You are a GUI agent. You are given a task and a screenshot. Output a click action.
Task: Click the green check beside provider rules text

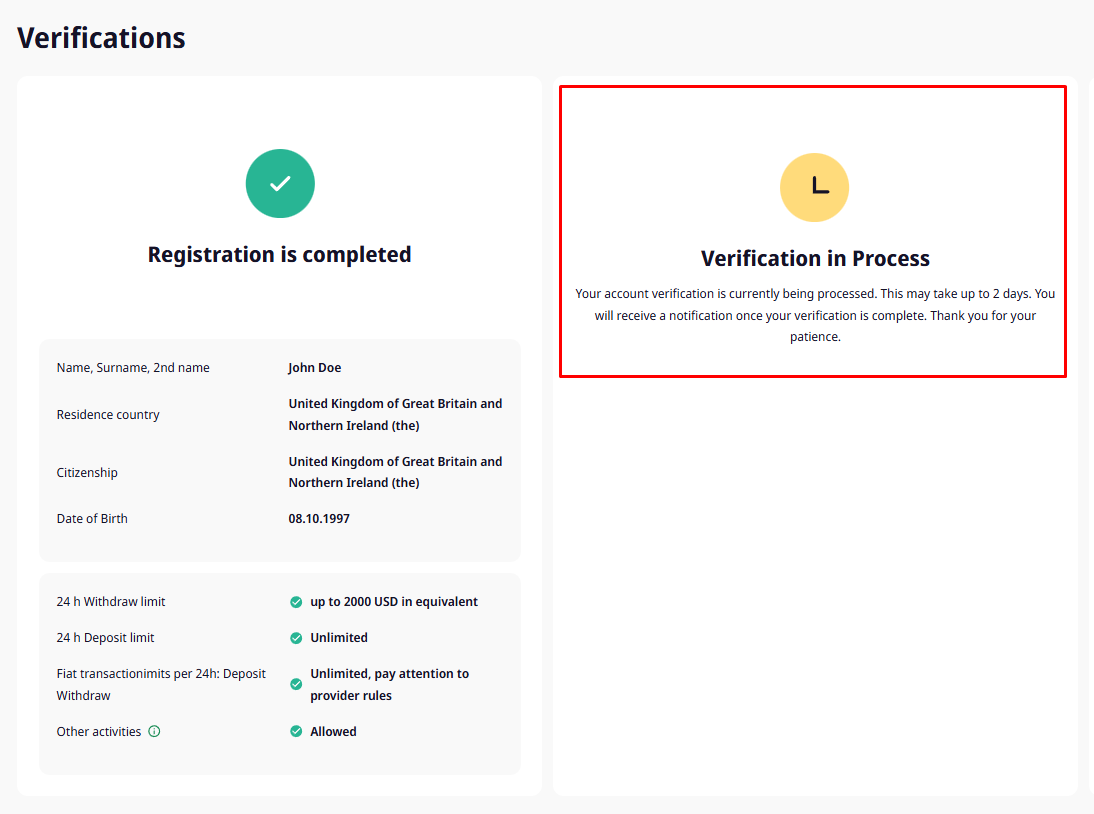296,684
